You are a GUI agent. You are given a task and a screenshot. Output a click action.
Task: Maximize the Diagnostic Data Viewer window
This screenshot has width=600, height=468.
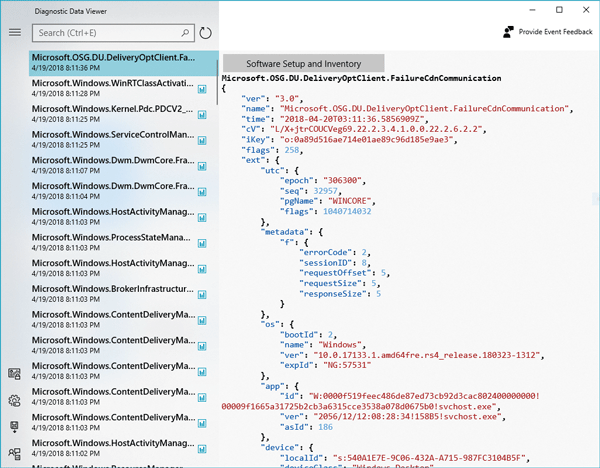coord(559,10)
